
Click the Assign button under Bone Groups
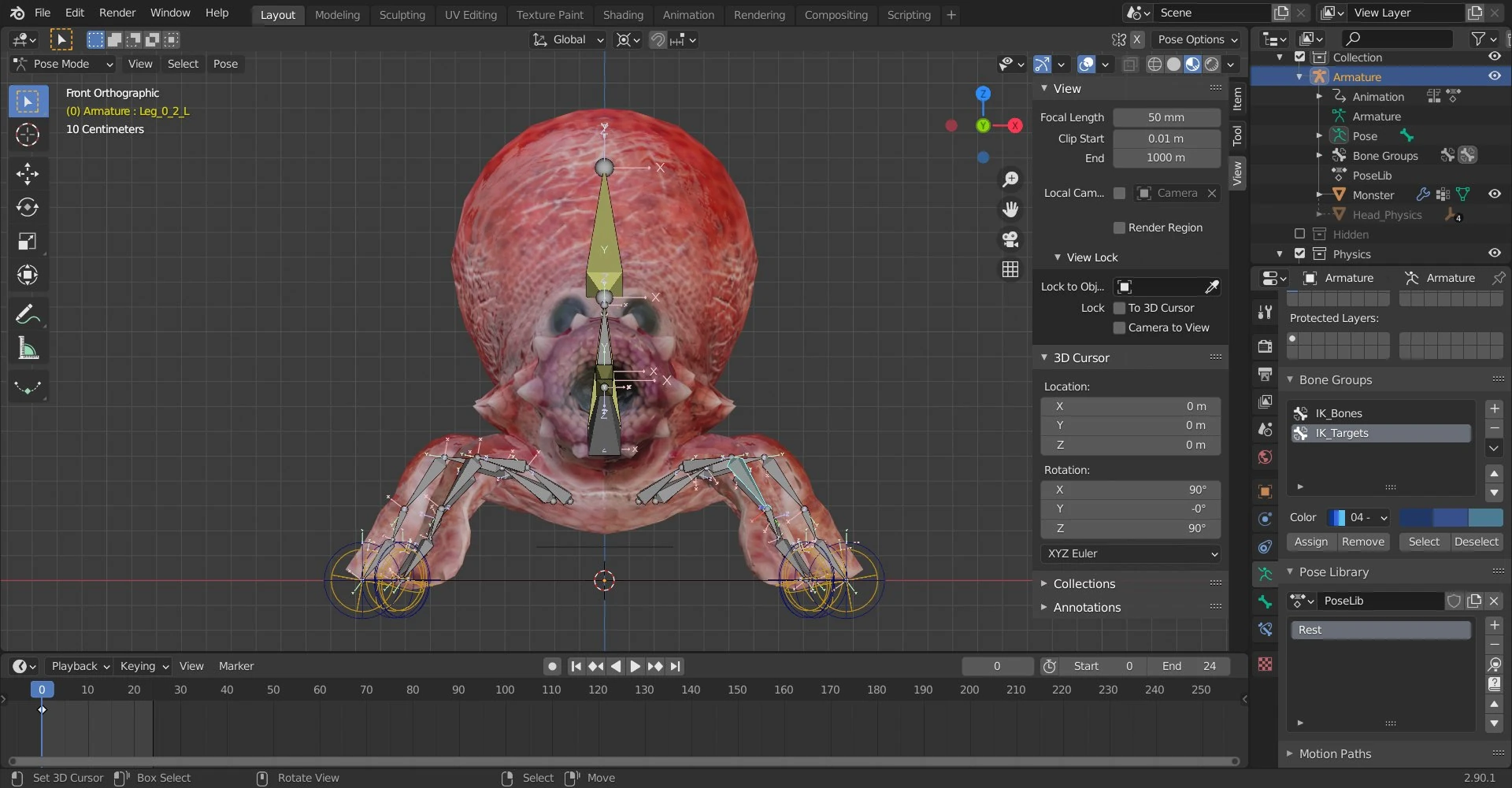[1310, 542]
